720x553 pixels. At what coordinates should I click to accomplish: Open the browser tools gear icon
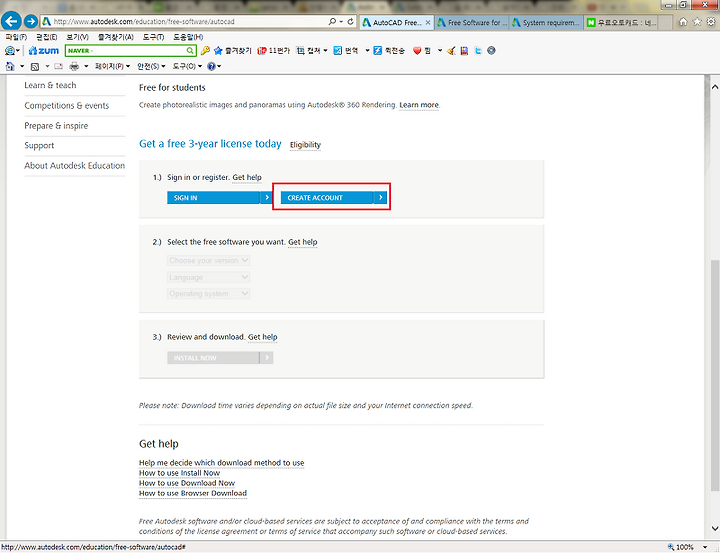click(x=711, y=22)
